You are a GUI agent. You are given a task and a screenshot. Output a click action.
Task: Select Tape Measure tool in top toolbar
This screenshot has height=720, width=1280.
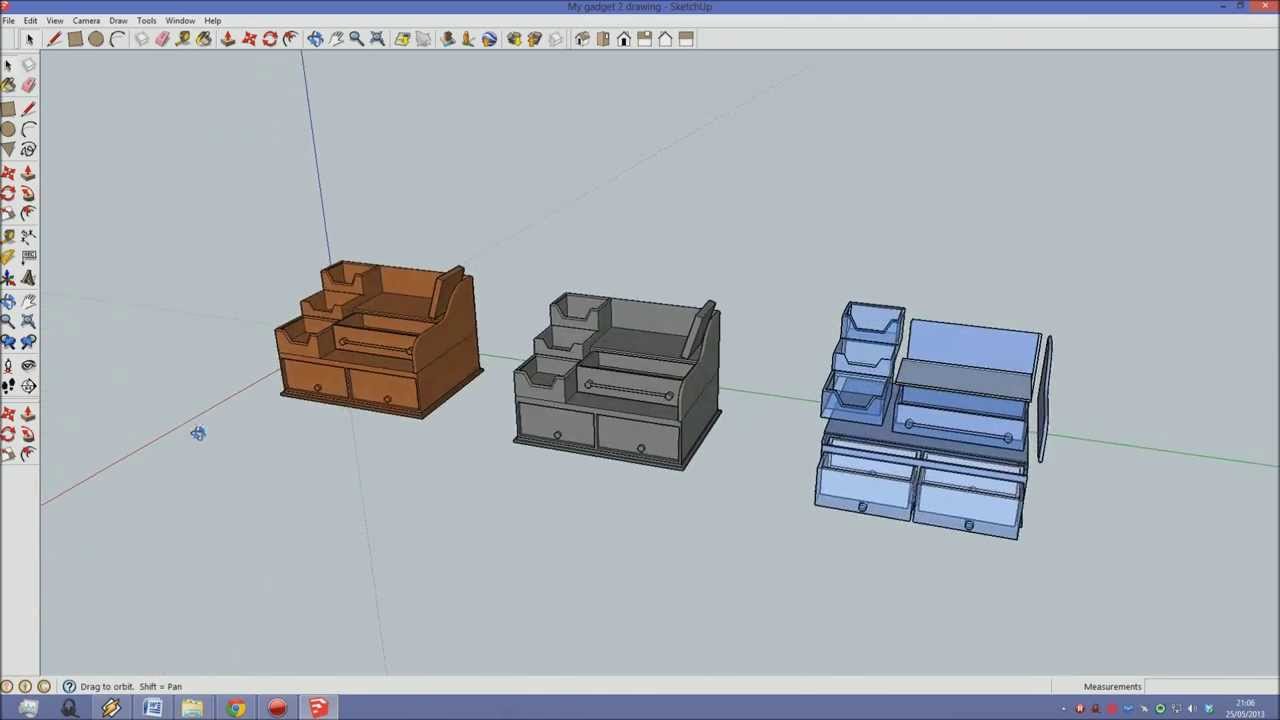[x=183, y=39]
